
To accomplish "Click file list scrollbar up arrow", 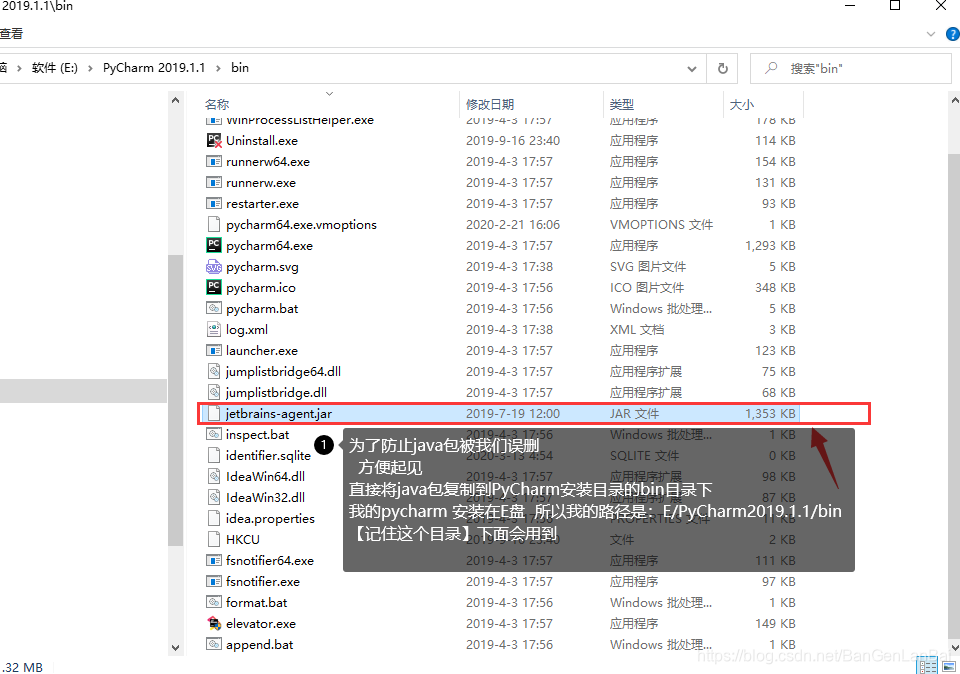I will tap(954, 100).
